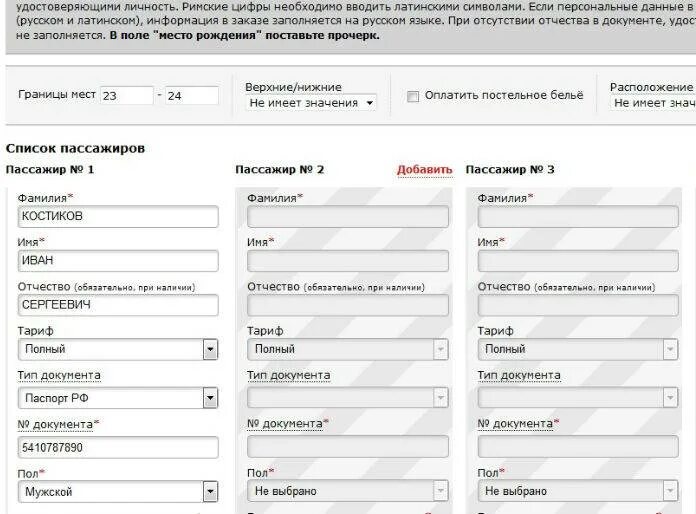This screenshot has width=696, height=514.
Task: Click passenger 1 'Имя' field ИВАН
Action: tap(118, 260)
